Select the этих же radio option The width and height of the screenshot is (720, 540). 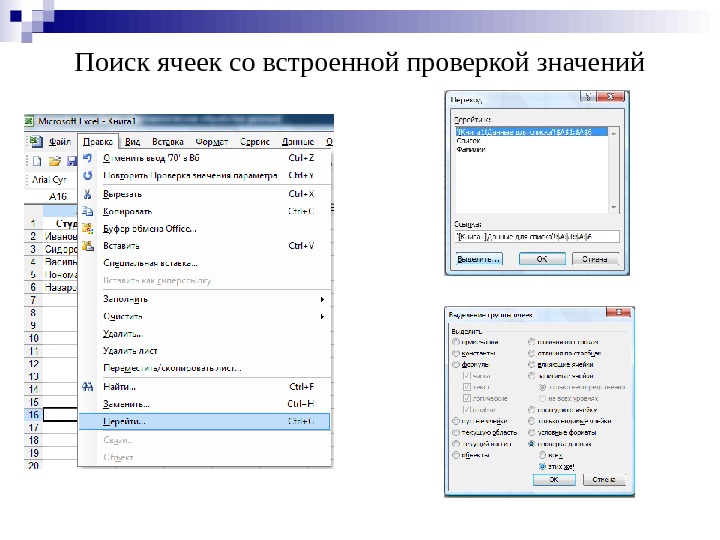tap(542, 467)
